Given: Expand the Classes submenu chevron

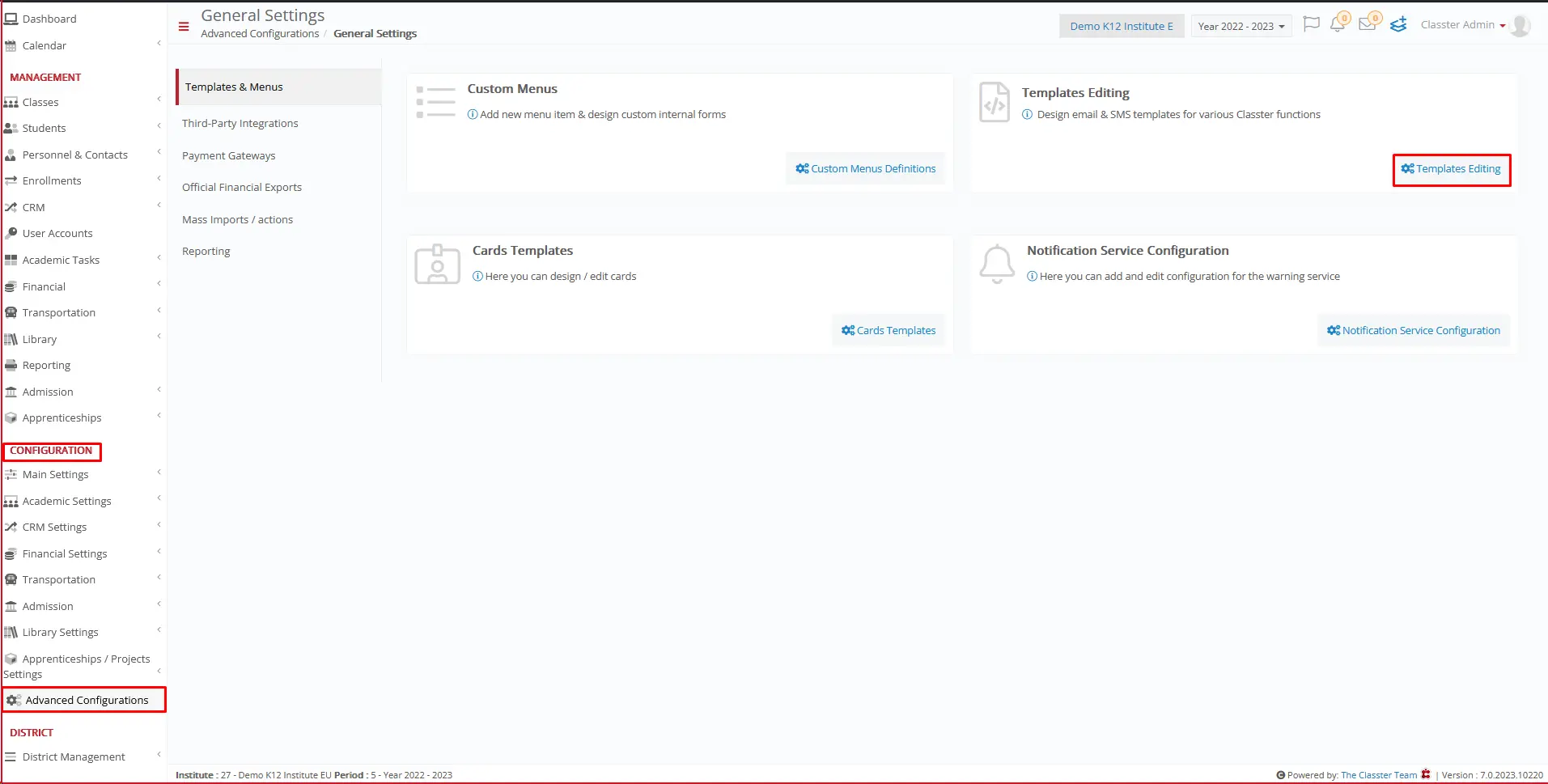Looking at the screenshot, I should point(159,100).
